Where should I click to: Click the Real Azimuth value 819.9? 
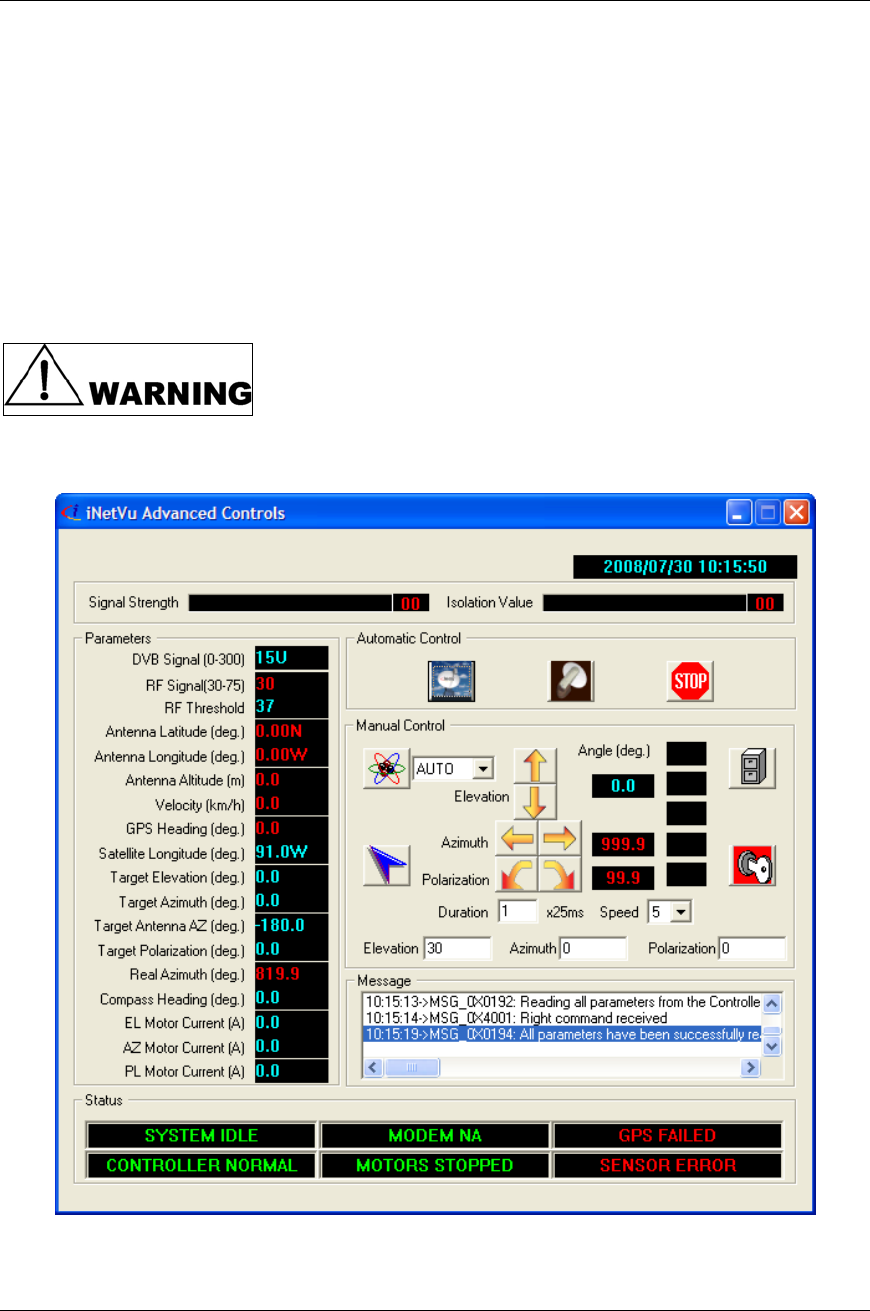point(291,974)
